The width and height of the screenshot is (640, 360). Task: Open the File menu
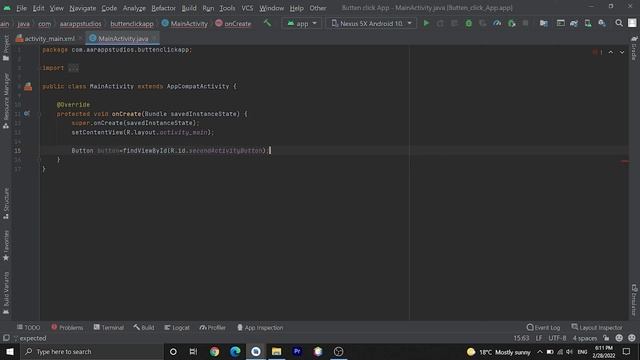tap(21, 8)
